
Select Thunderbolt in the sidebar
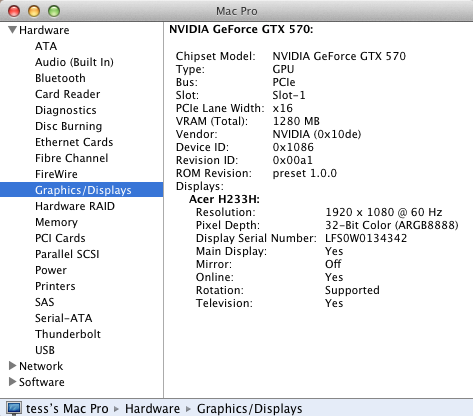coord(68,334)
